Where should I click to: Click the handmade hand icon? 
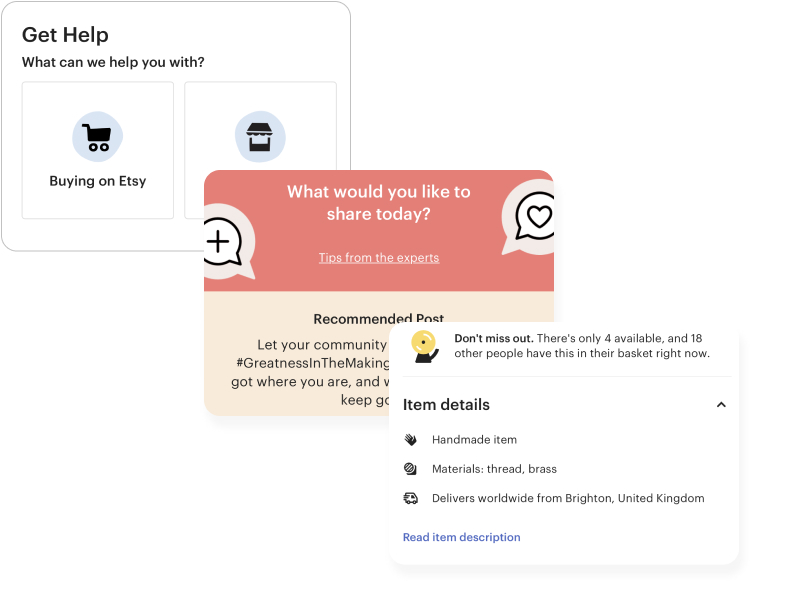click(411, 439)
